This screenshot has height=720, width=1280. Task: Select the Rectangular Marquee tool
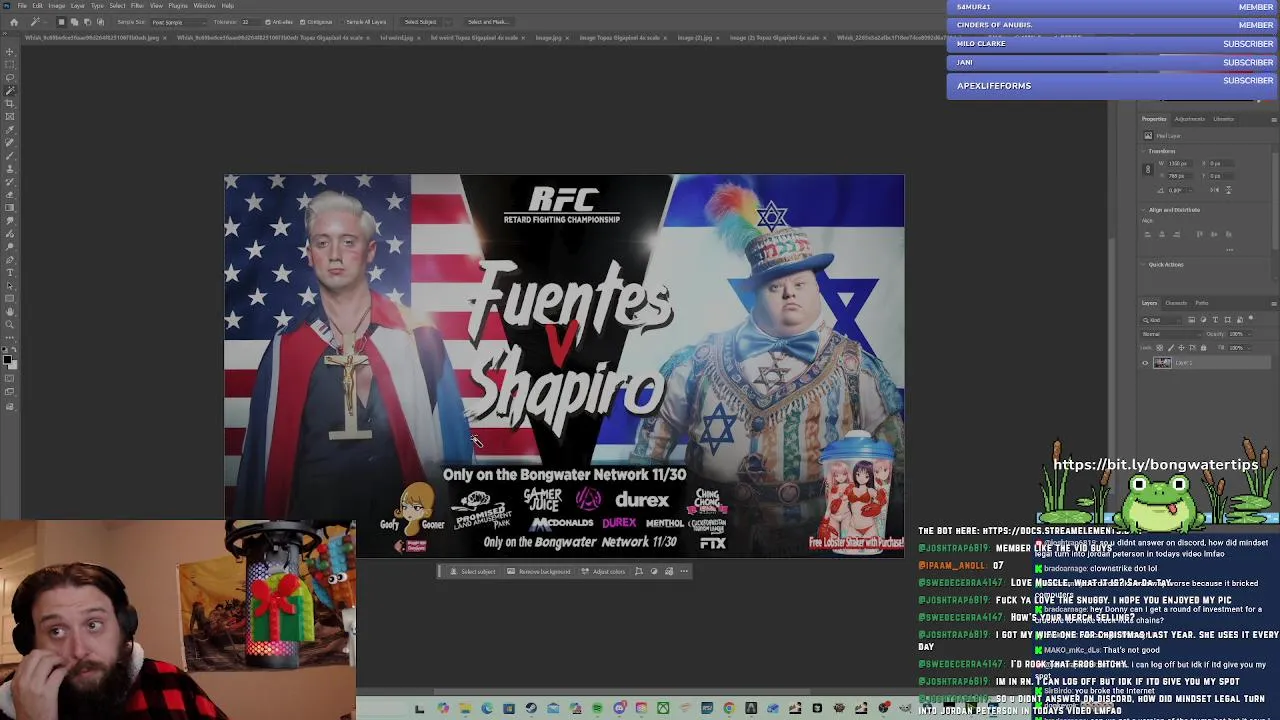click(x=10, y=64)
